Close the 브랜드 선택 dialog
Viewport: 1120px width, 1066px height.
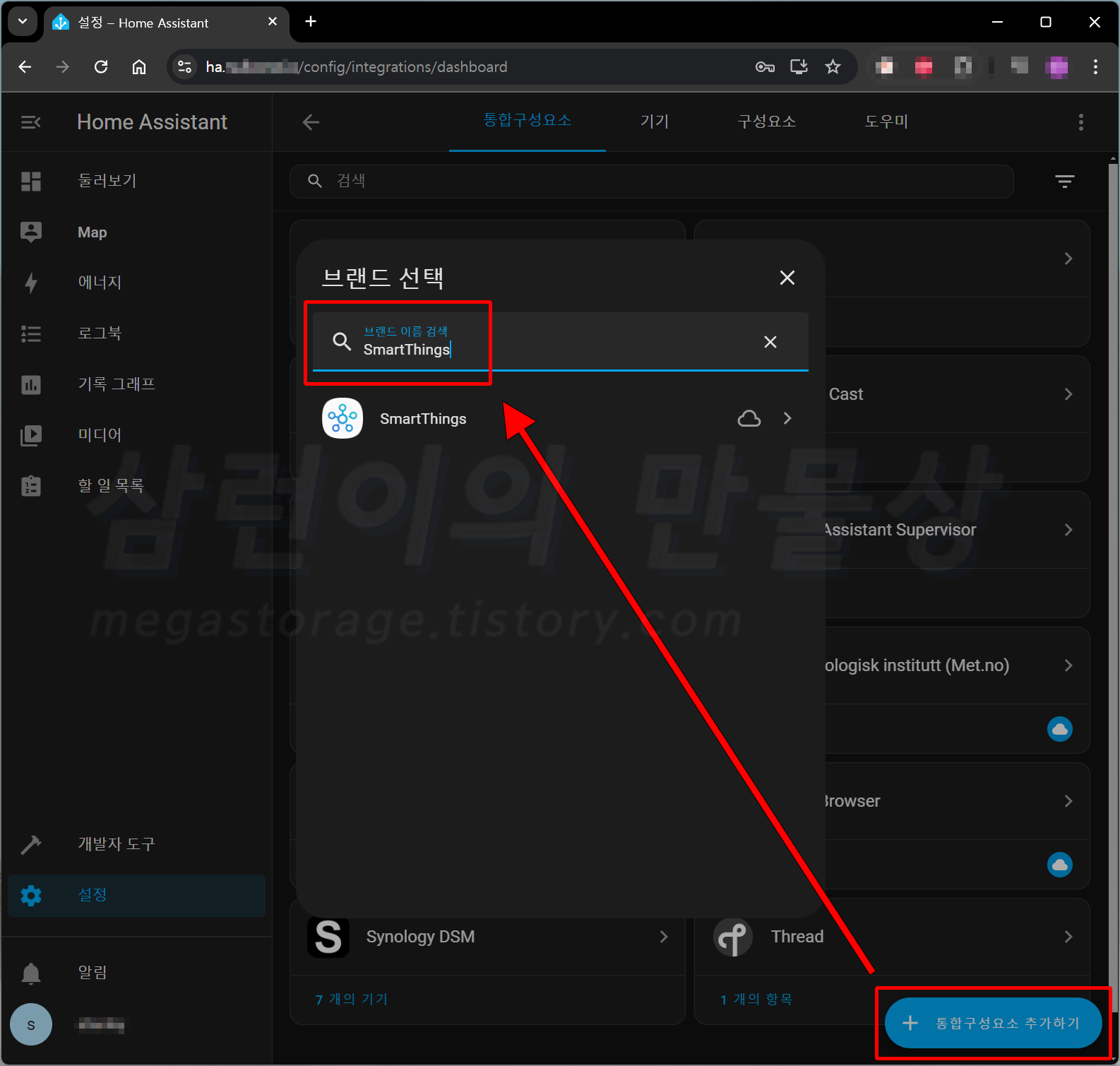(x=787, y=278)
